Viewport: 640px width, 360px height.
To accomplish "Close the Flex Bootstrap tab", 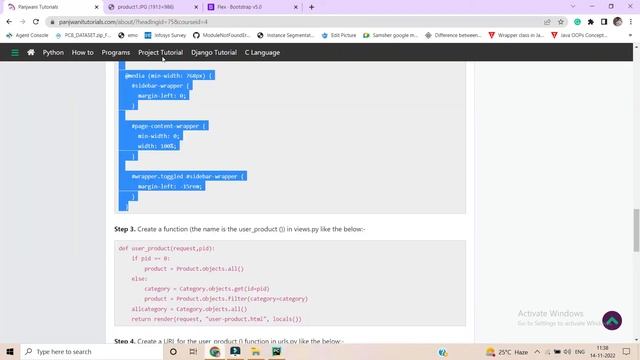I will click(296, 7).
